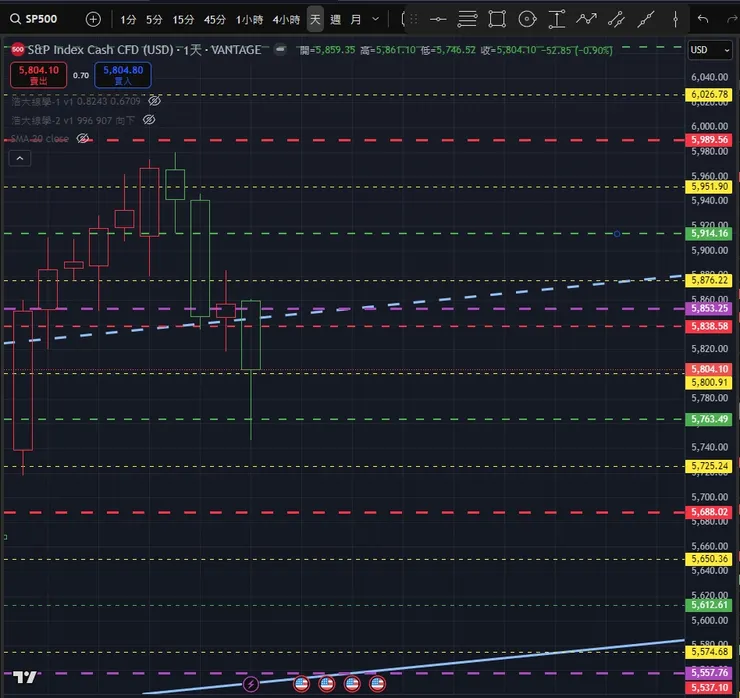
Task: Click the 5,725.24 yellow price label
Action: pos(709,466)
